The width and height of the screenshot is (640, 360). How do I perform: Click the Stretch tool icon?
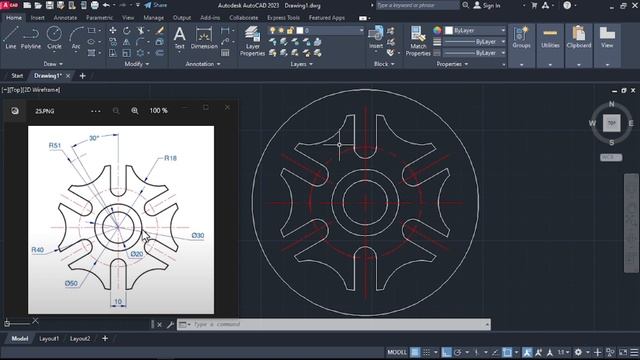coord(113,53)
